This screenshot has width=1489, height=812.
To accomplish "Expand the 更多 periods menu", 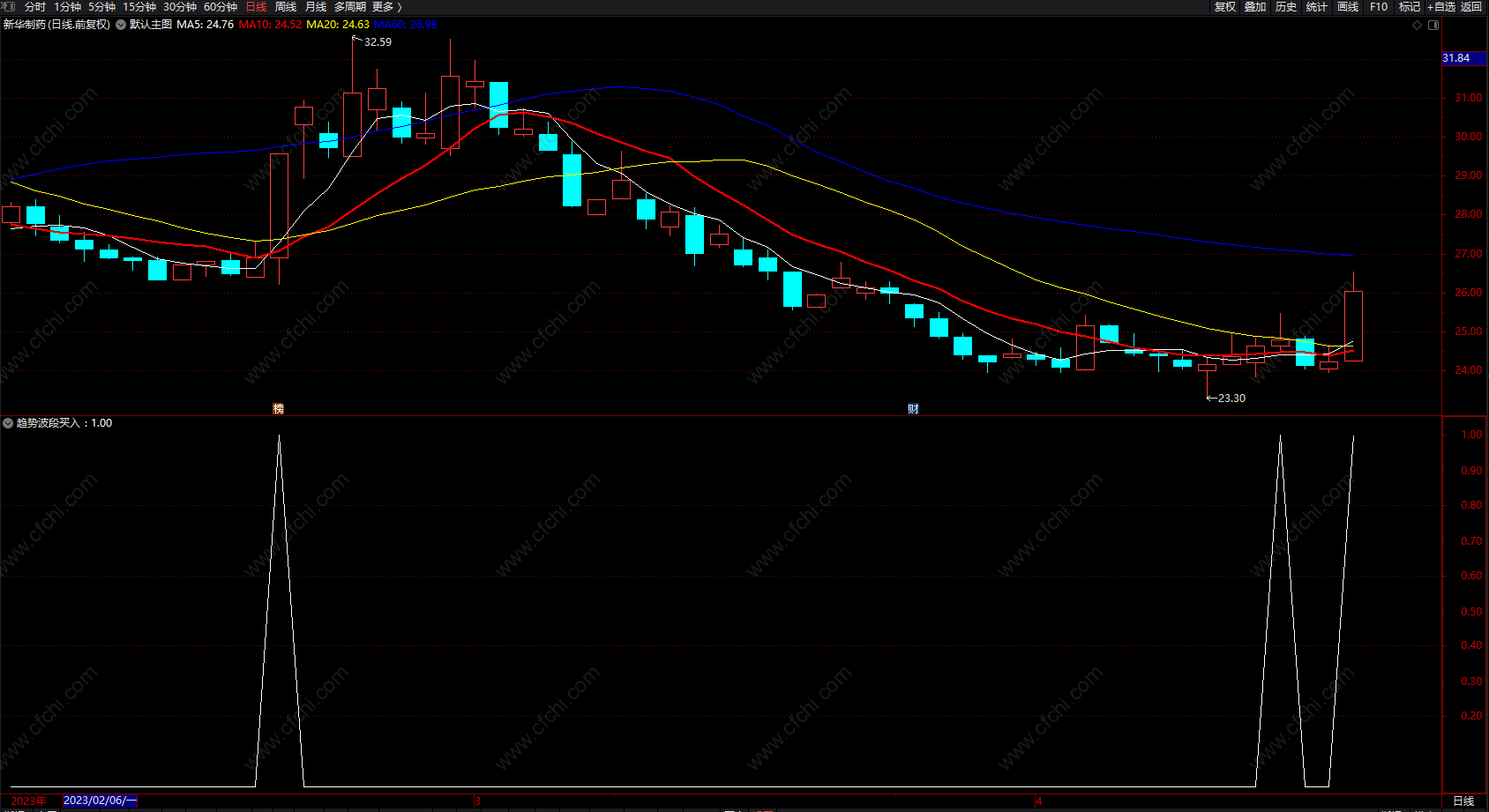I will tap(386, 7).
